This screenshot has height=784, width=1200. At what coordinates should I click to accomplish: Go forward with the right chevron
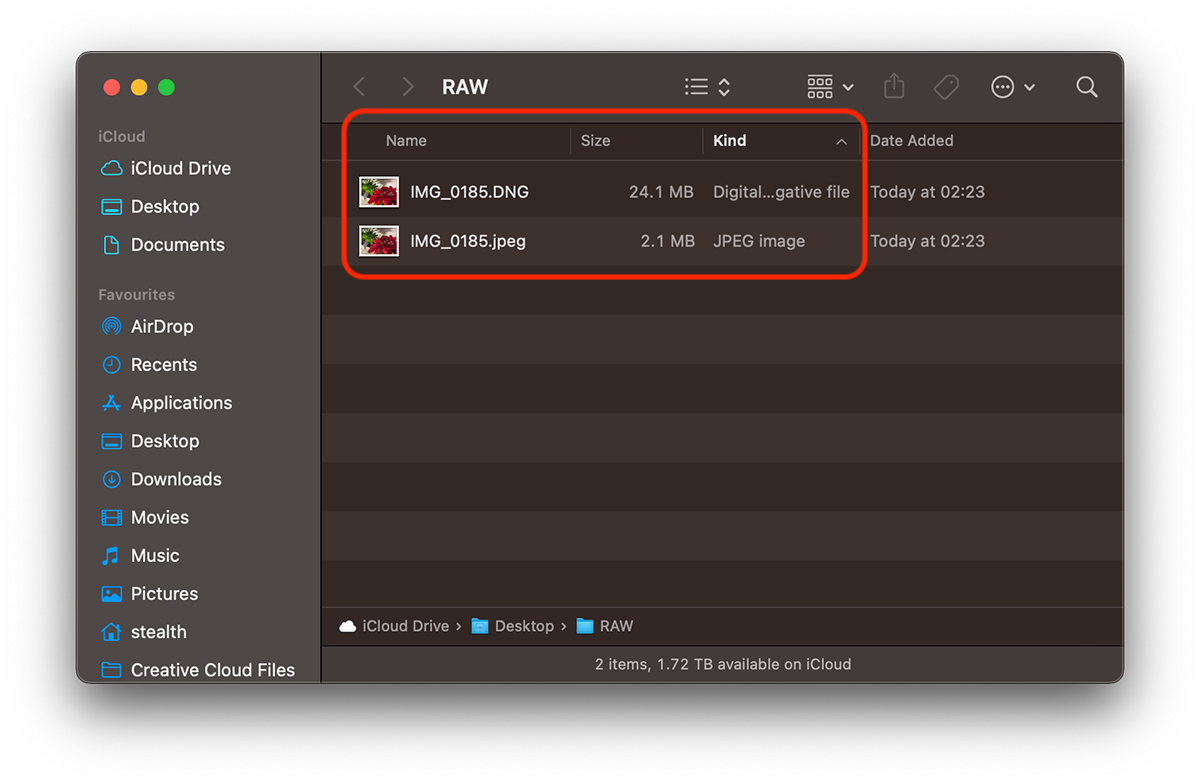(407, 87)
